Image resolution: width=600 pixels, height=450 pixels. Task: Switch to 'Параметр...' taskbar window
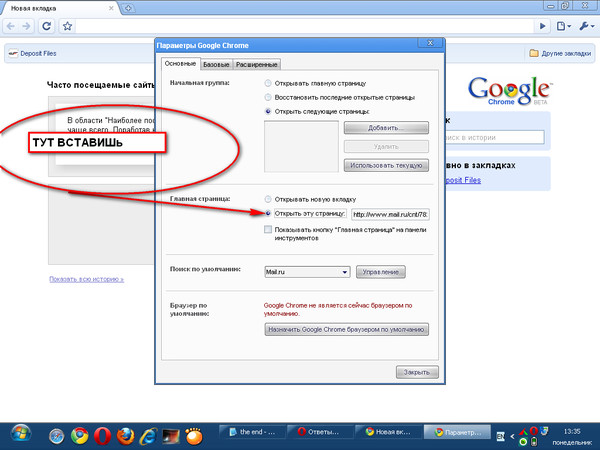[x=457, y=432]
